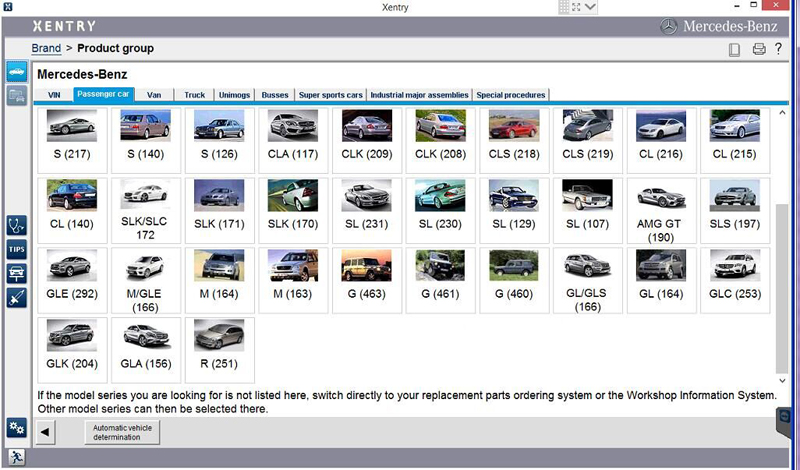
Task: Choose the AMG GT (190) tile
Action: coord(661,210)
